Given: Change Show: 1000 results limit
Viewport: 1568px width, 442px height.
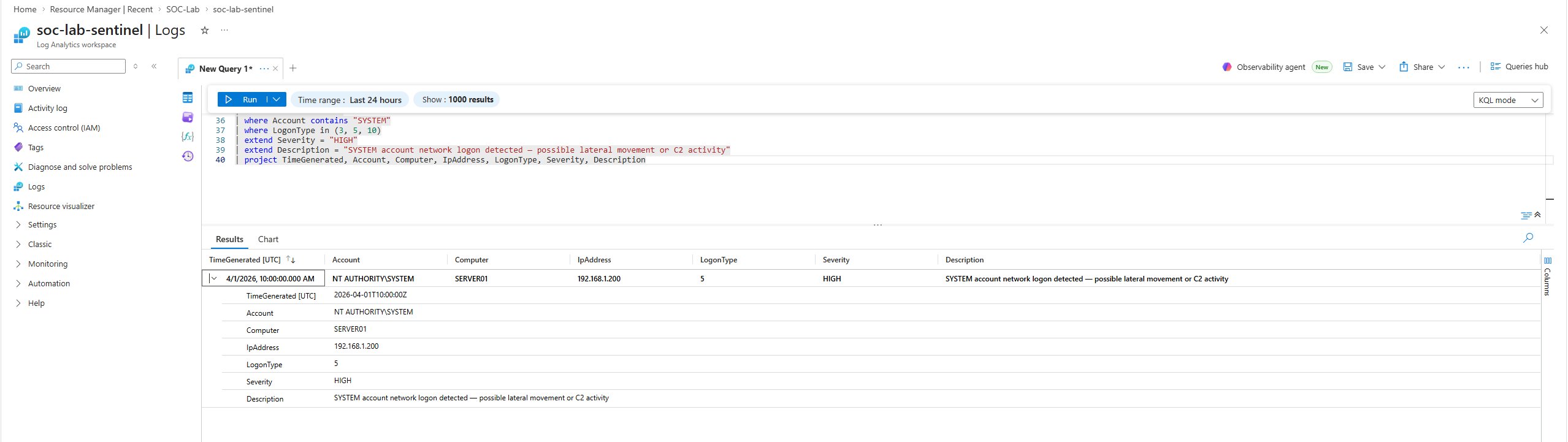Looking at the screenshot, I should (x=457, y=99).
